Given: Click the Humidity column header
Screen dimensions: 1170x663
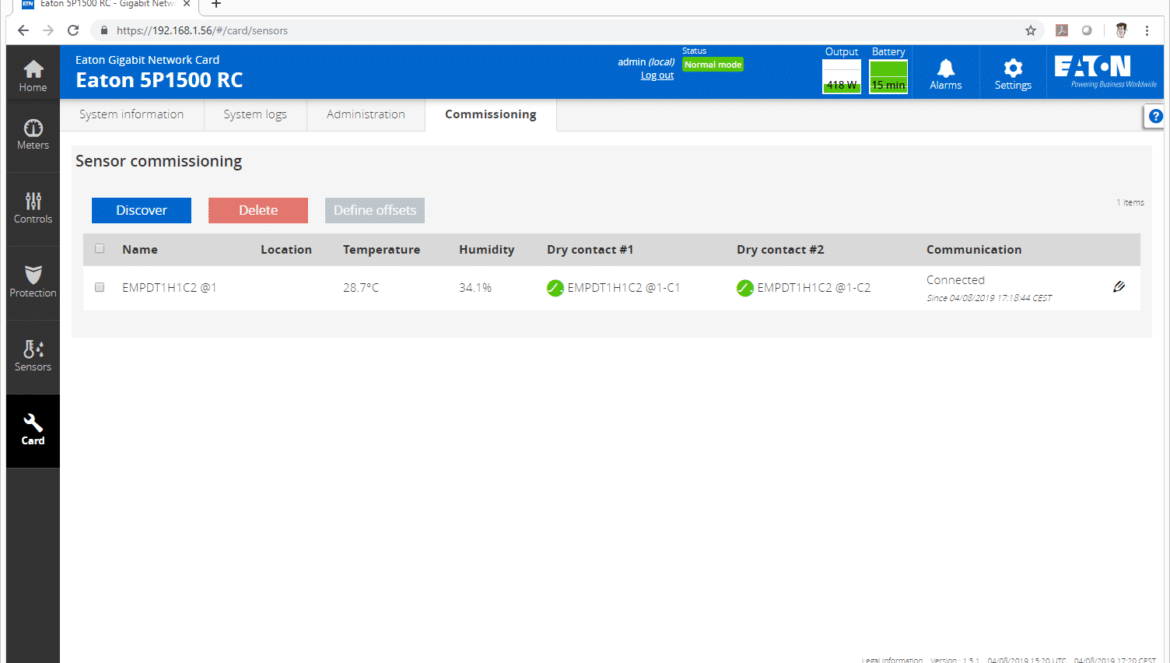Looking at the screenshot, I should tap(487, 250).
